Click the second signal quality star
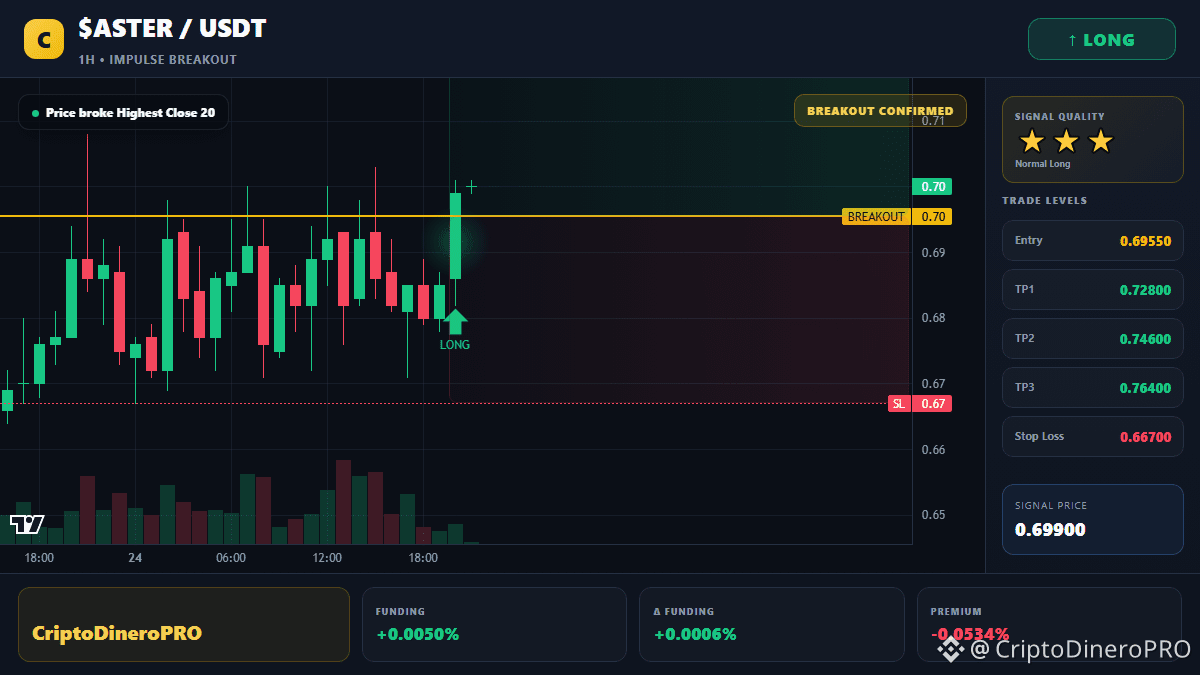 pyautogui.click(x=1066, y=141)
